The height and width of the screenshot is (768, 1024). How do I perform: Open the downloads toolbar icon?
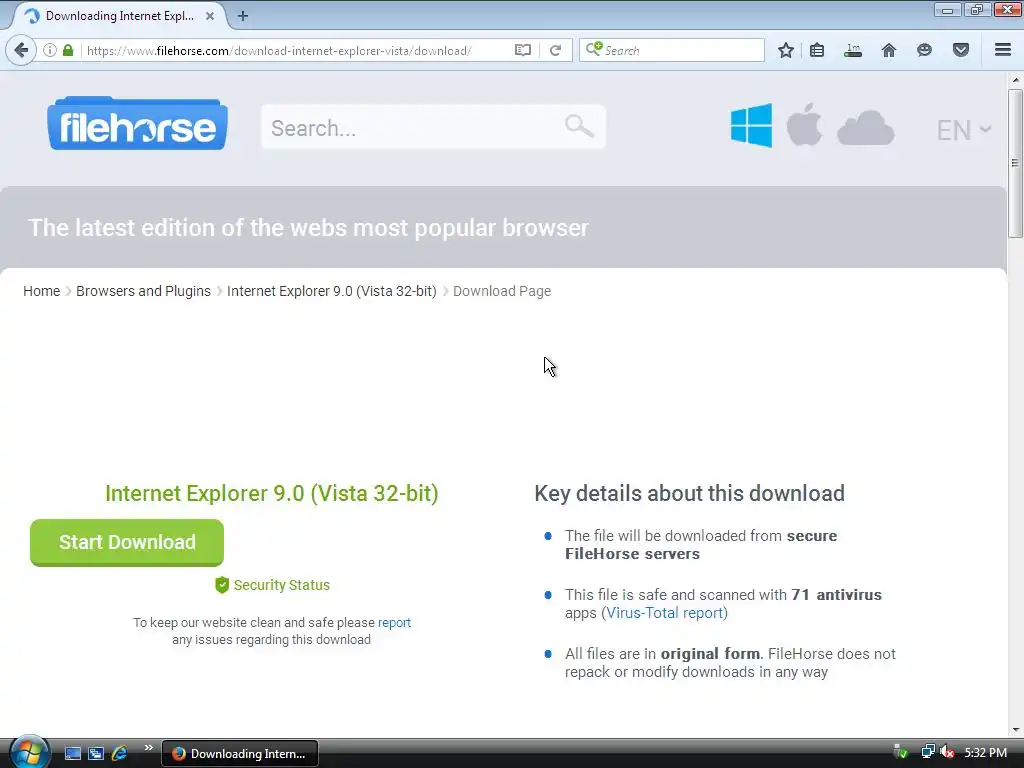853,50
